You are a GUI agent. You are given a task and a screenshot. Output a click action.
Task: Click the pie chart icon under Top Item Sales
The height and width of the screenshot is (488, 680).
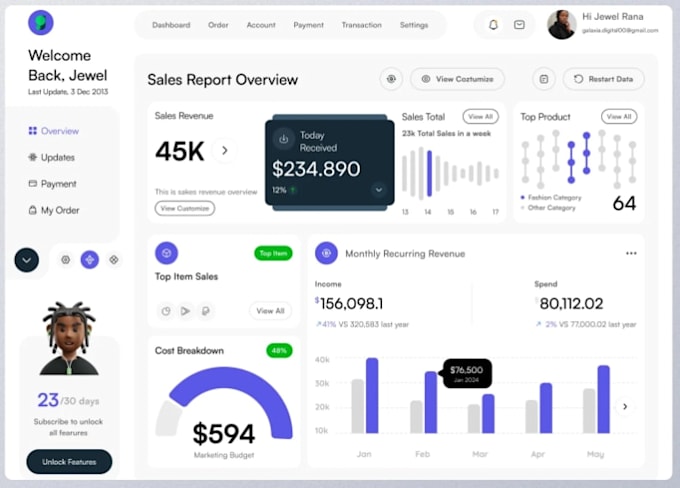[x=166, y=311]
